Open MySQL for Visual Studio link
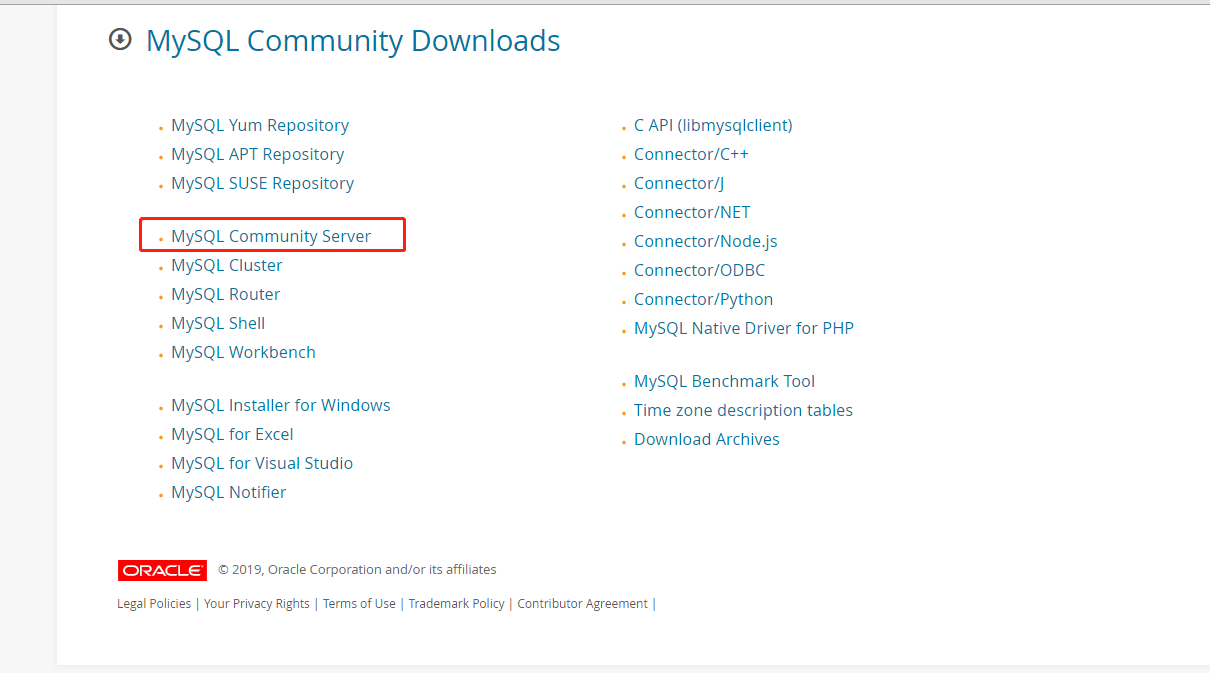Screen dimensions: 1210x673 [262, 464]
